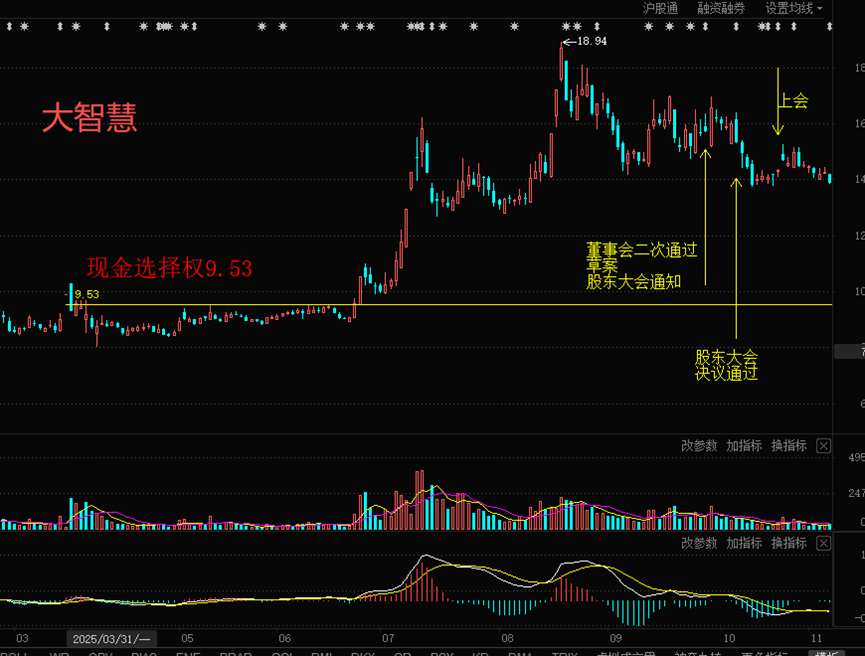This screenshot has height=656, width=865.
Task: Click the 沪股通 label at top
Action: (660, 8)
